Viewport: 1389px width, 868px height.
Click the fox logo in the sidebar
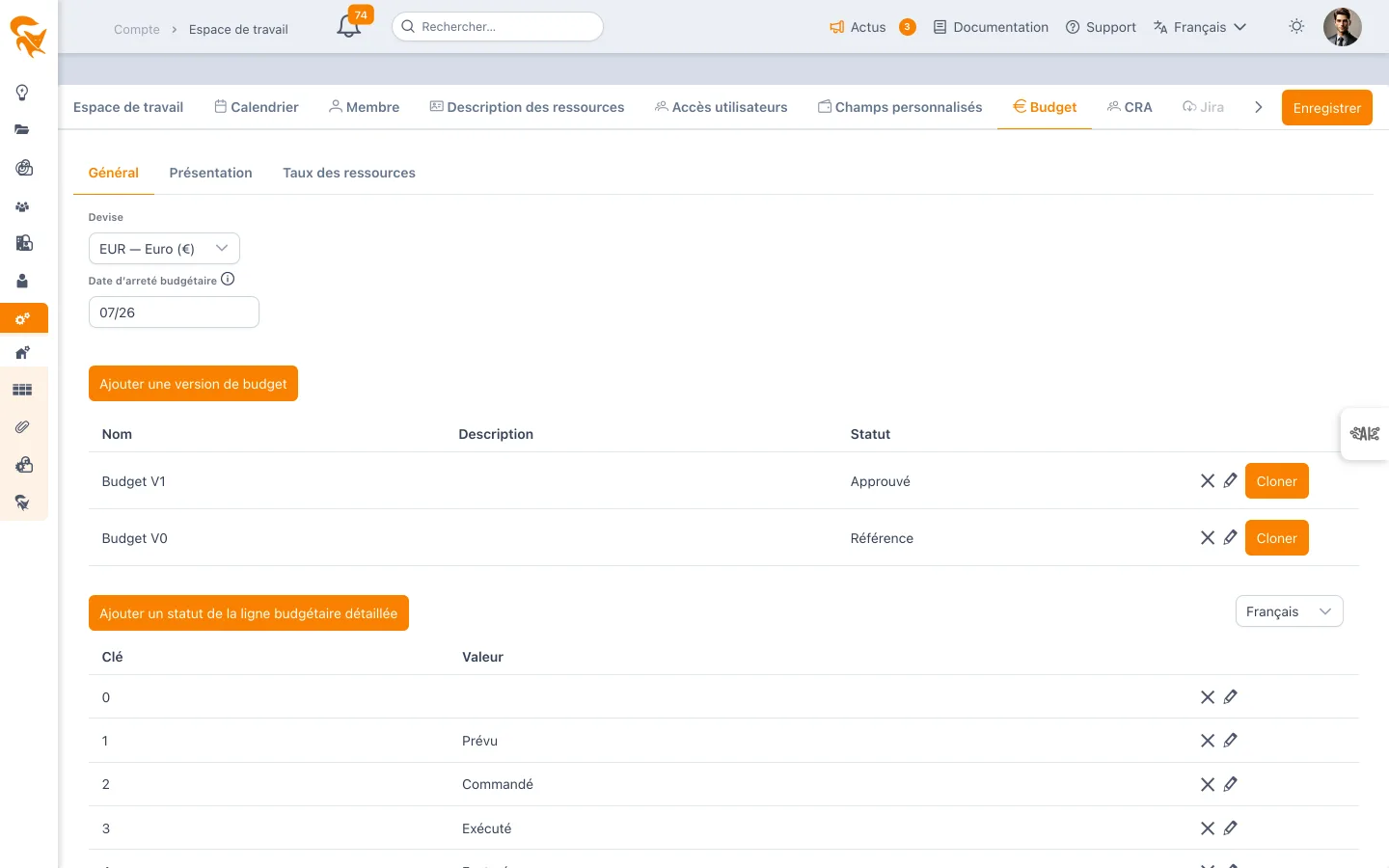pos(28,36)
